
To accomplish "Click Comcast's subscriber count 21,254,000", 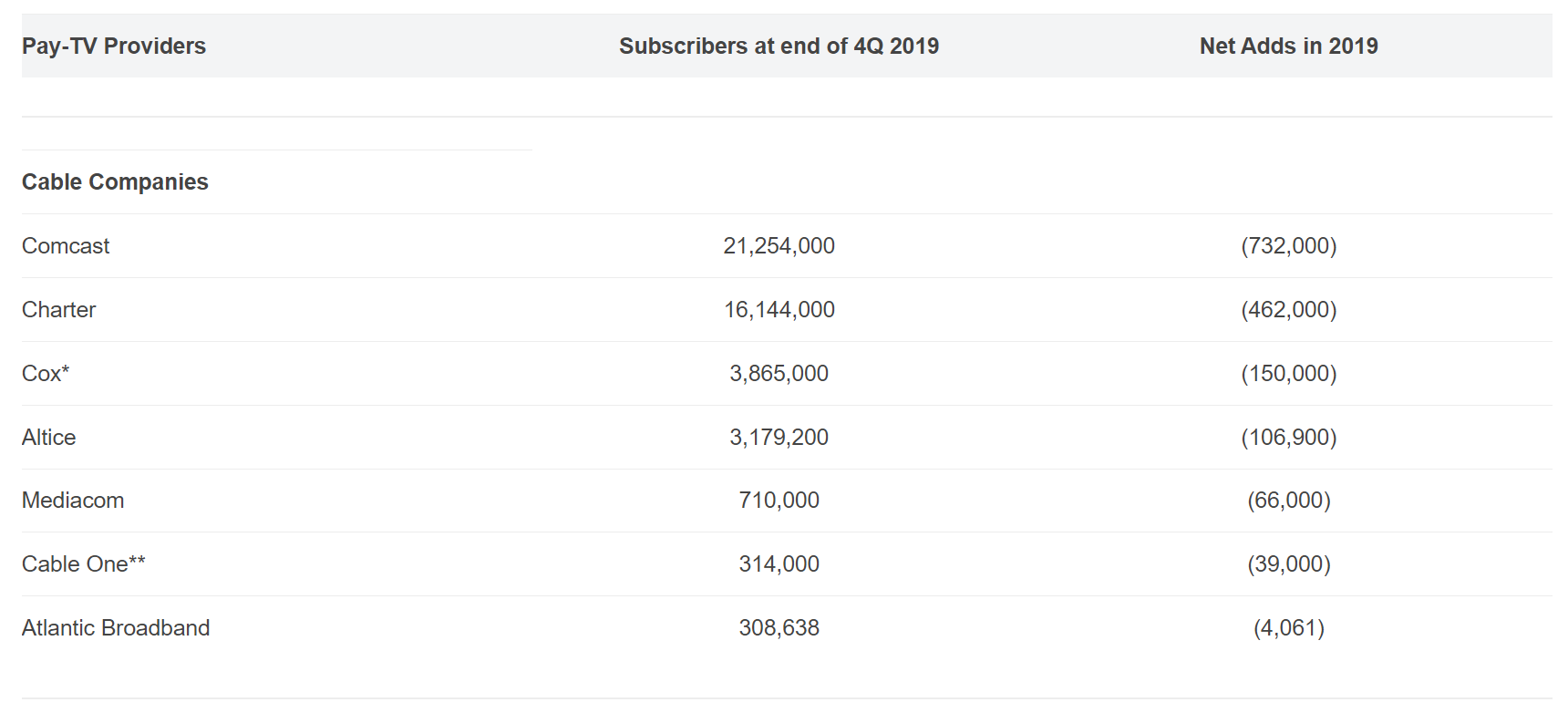I will 779,246.
